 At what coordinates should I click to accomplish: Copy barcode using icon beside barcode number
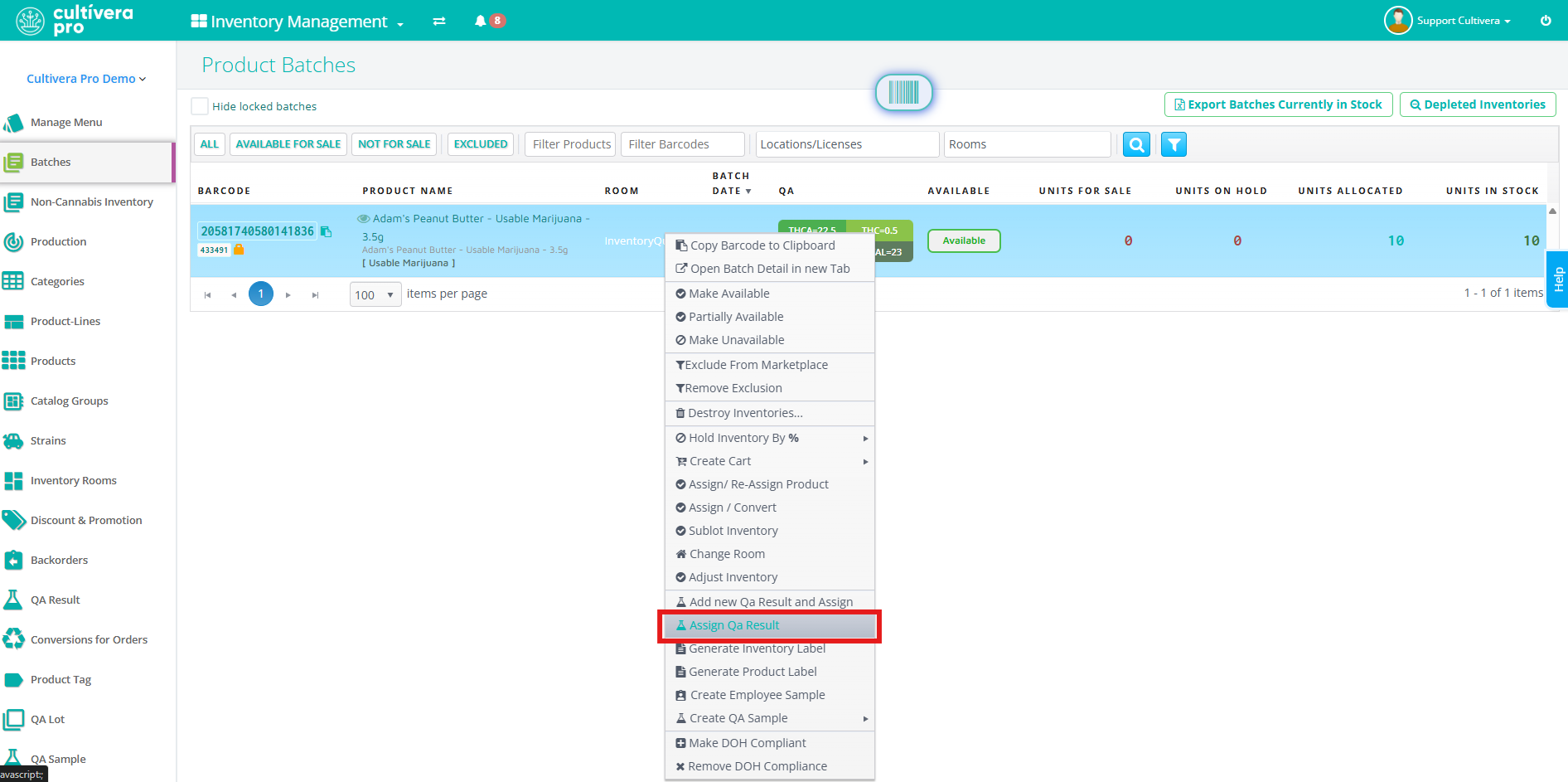tap(327, 231)
